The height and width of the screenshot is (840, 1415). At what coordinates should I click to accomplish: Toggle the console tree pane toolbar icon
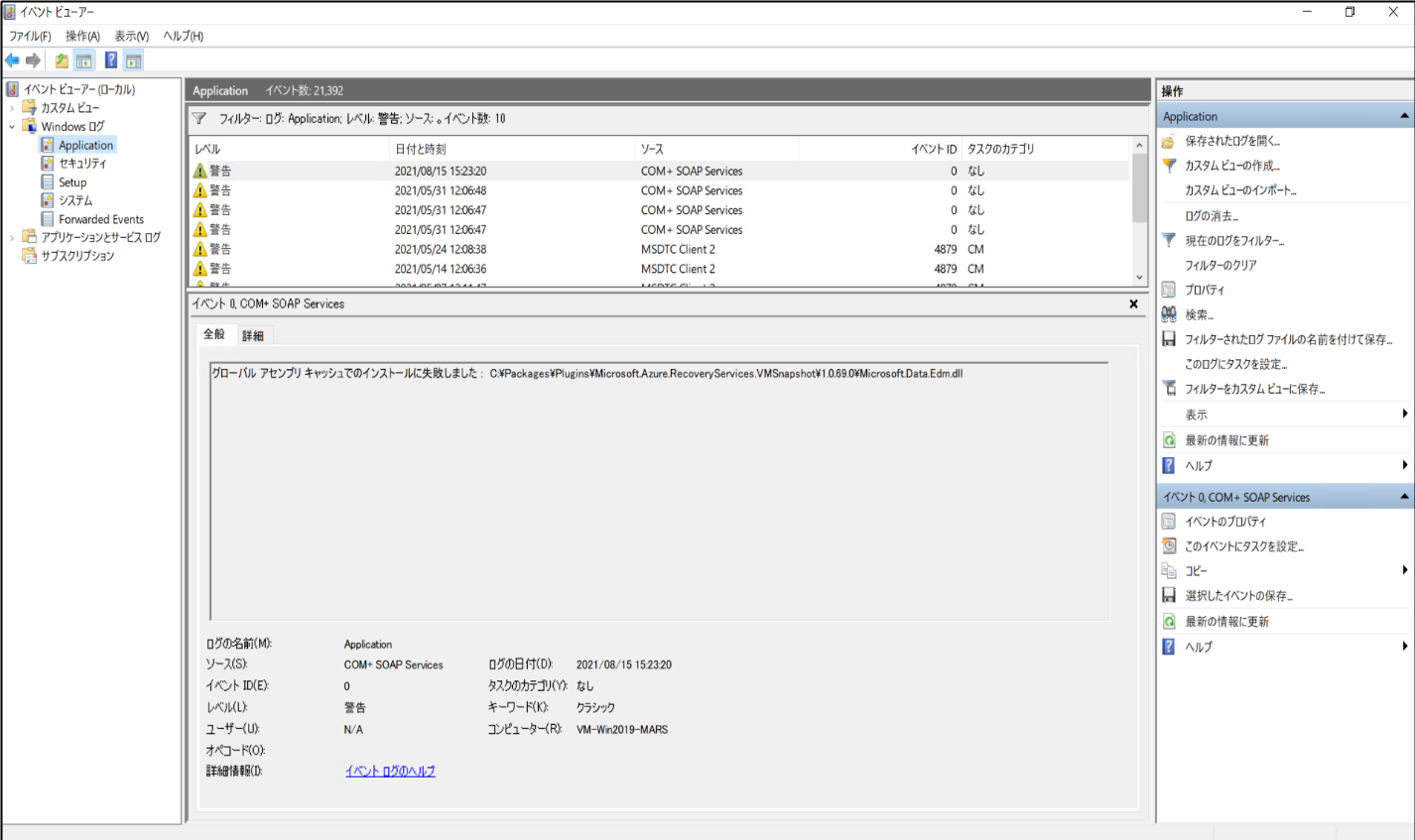tap(84, 60)
